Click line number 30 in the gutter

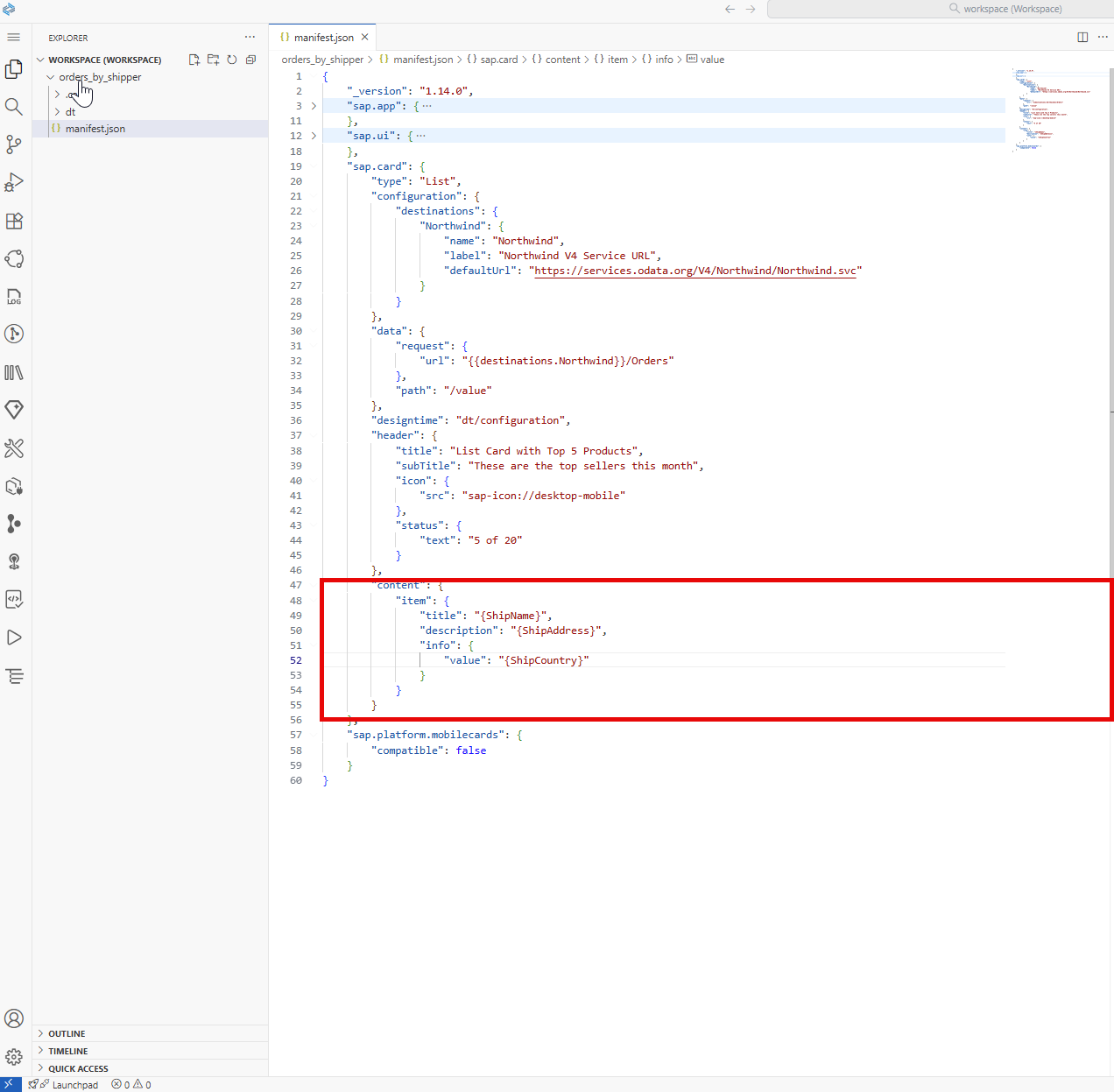click(x=296, y=331)
